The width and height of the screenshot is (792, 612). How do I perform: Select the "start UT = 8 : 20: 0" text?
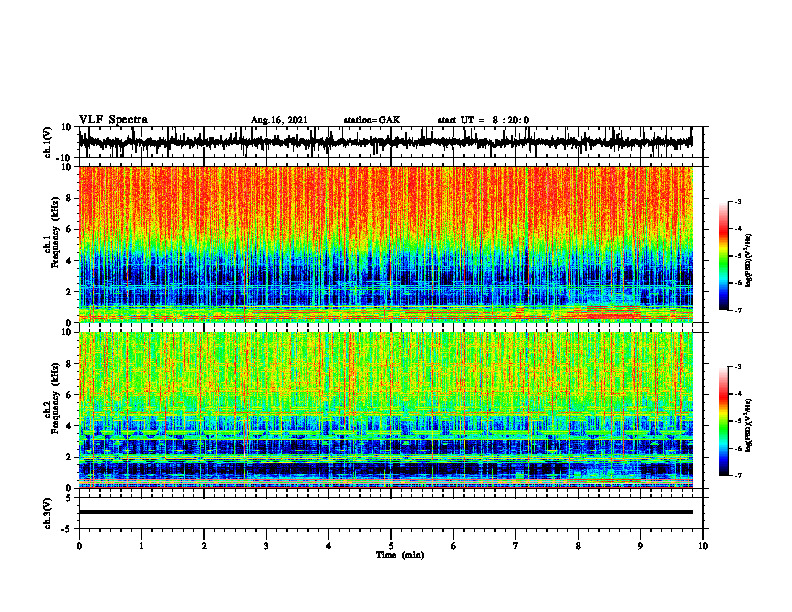[483, 120]
